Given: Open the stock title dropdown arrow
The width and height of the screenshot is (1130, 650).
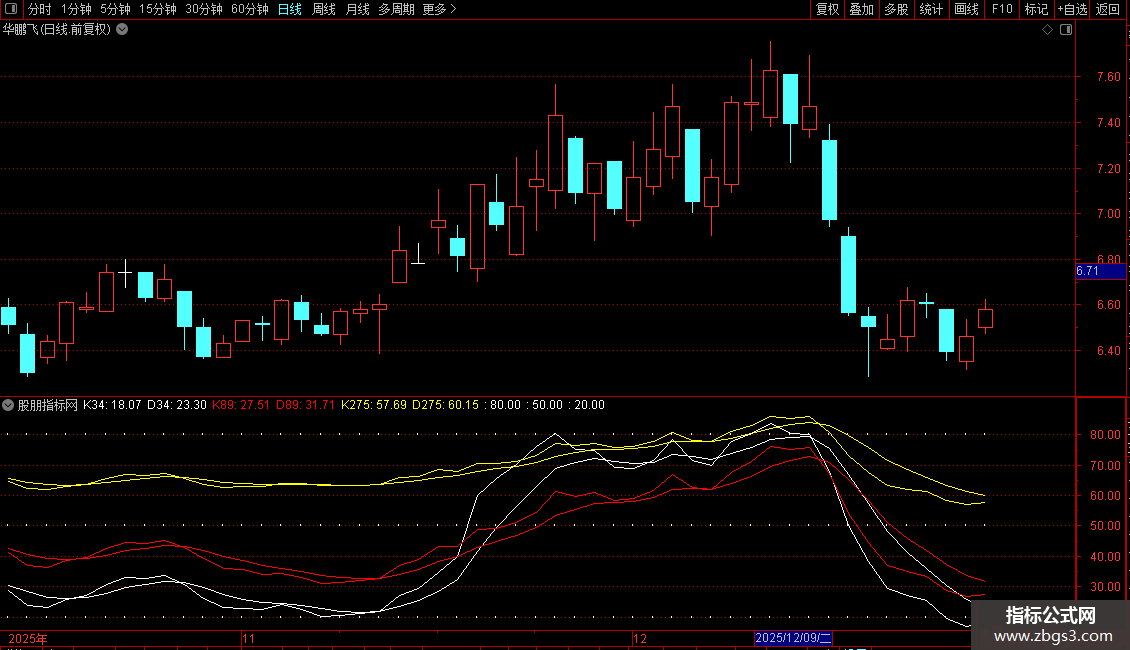Looking at the screenshot, I should pyautogui.click(x=123, y=30).
